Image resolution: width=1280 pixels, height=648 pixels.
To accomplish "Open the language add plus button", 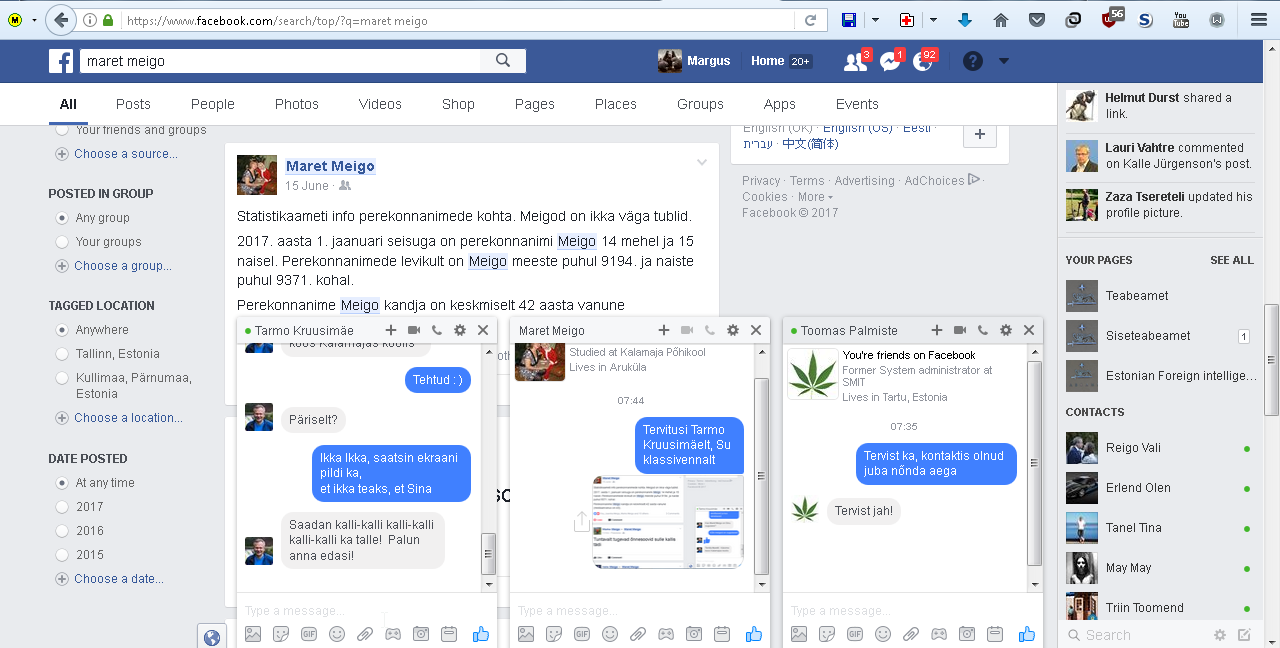I will point(980,134).
